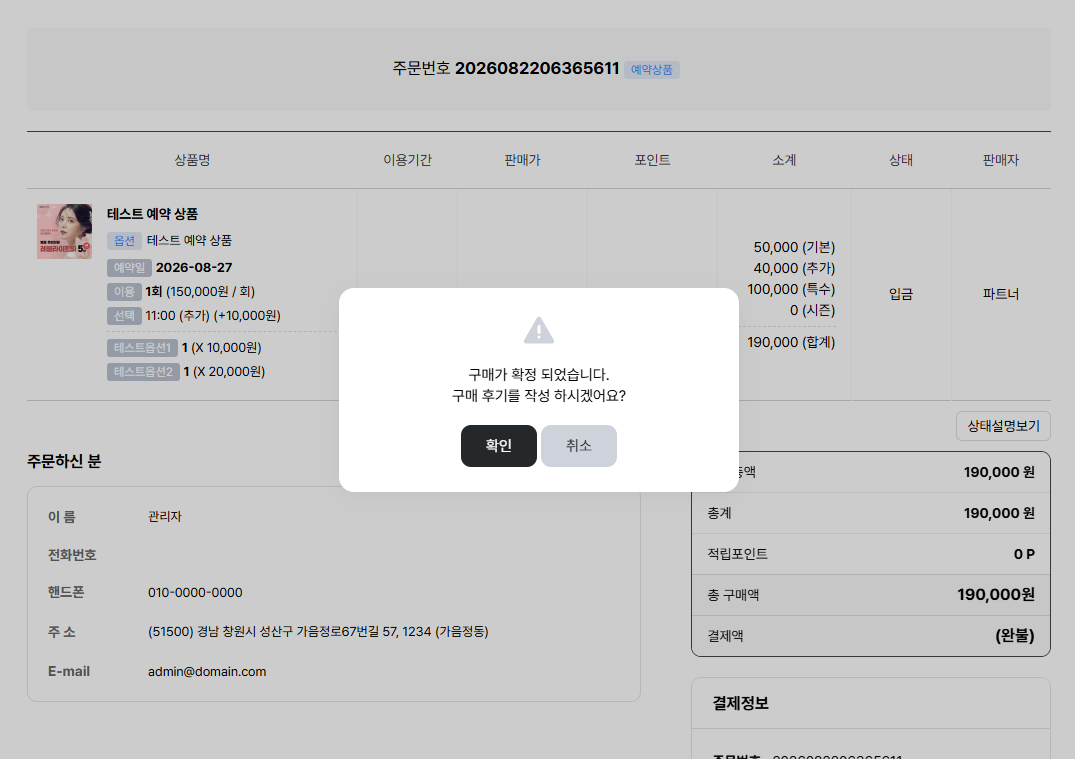The width and height of the screenshot is (1075, 759).
Task: Click the 예약일 tag label
Action: click(129, 268)
